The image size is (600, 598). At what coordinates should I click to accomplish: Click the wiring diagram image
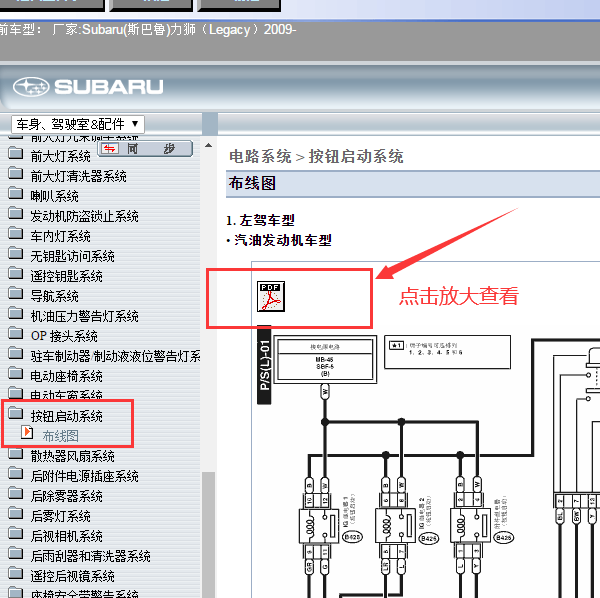point(429,463)
